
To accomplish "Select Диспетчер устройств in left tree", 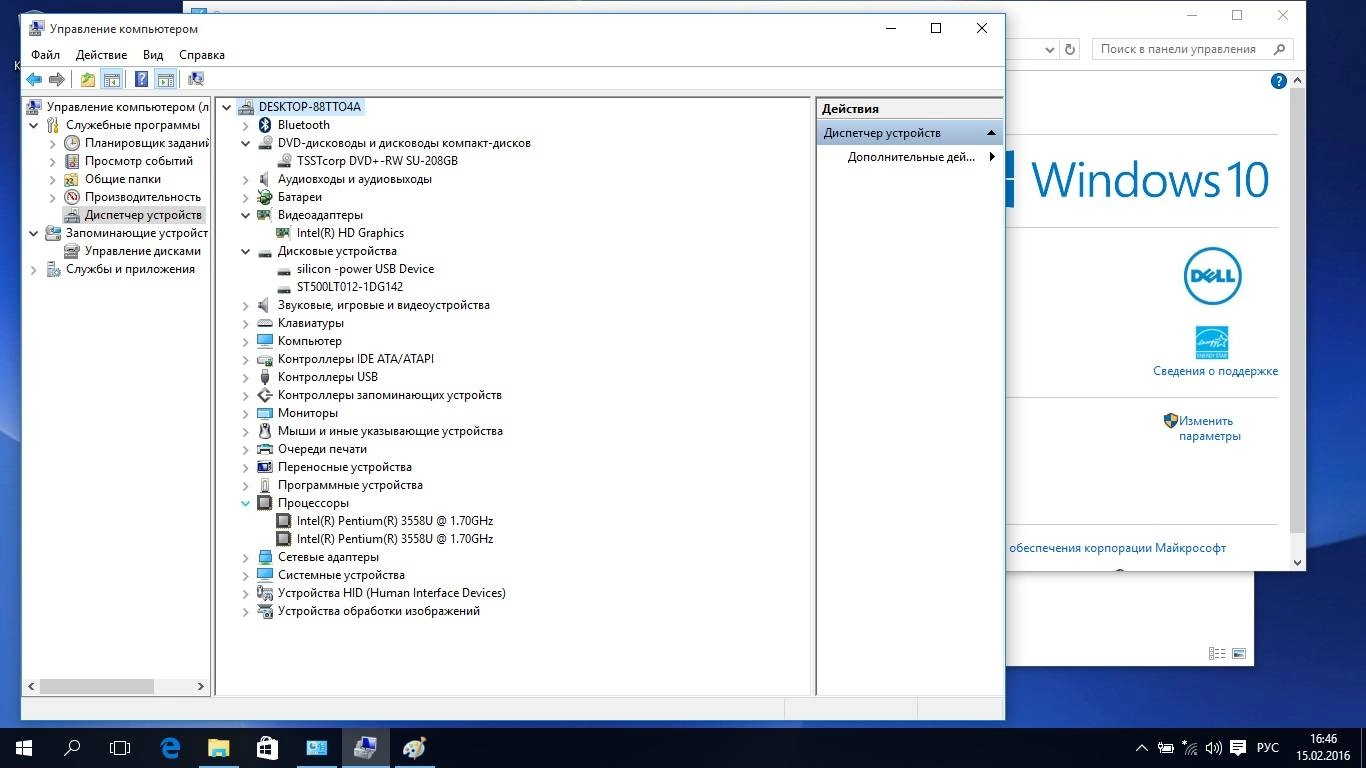I will pos(143,215).
